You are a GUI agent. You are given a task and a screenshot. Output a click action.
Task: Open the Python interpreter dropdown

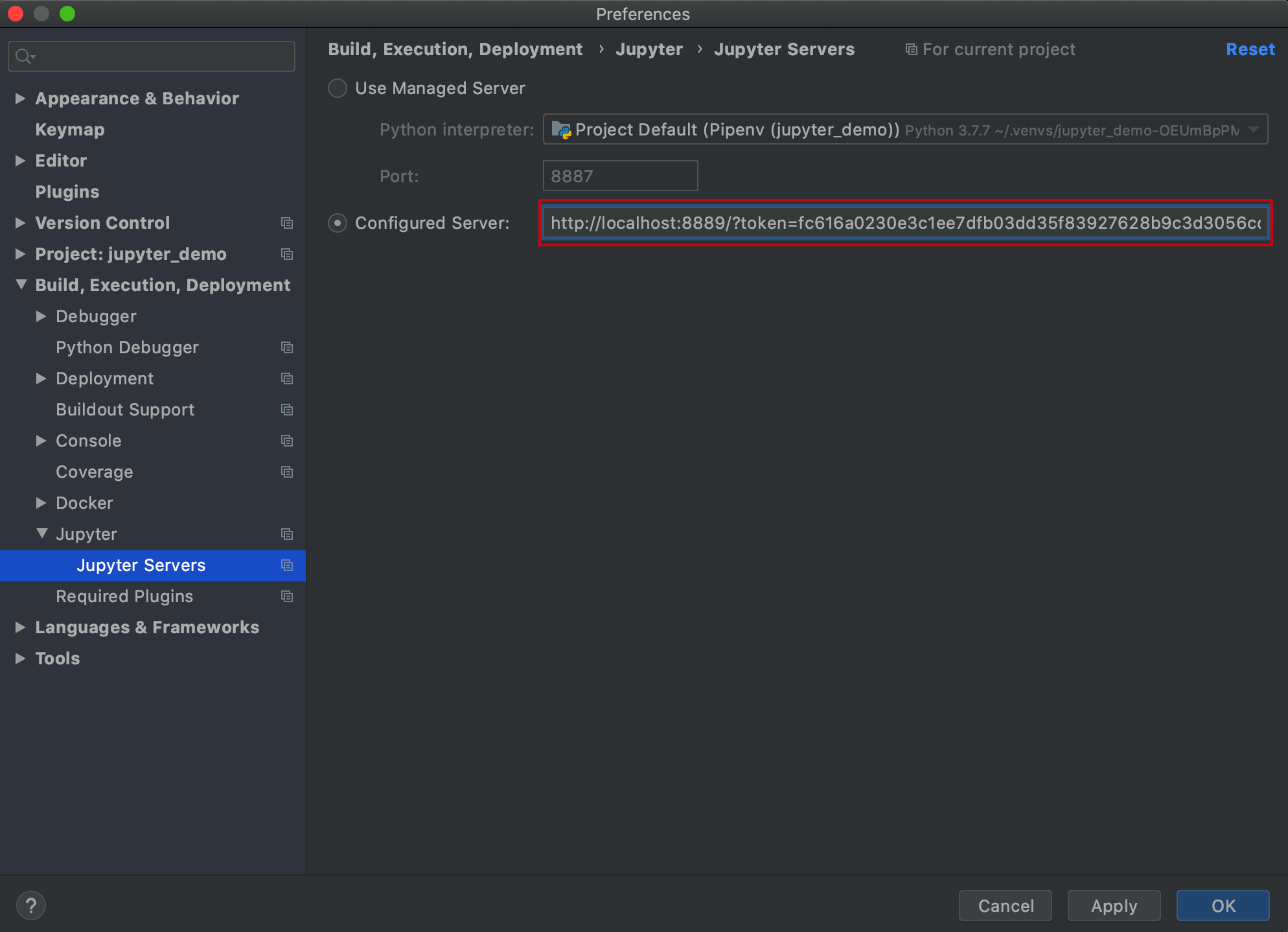tap(905, 130)
